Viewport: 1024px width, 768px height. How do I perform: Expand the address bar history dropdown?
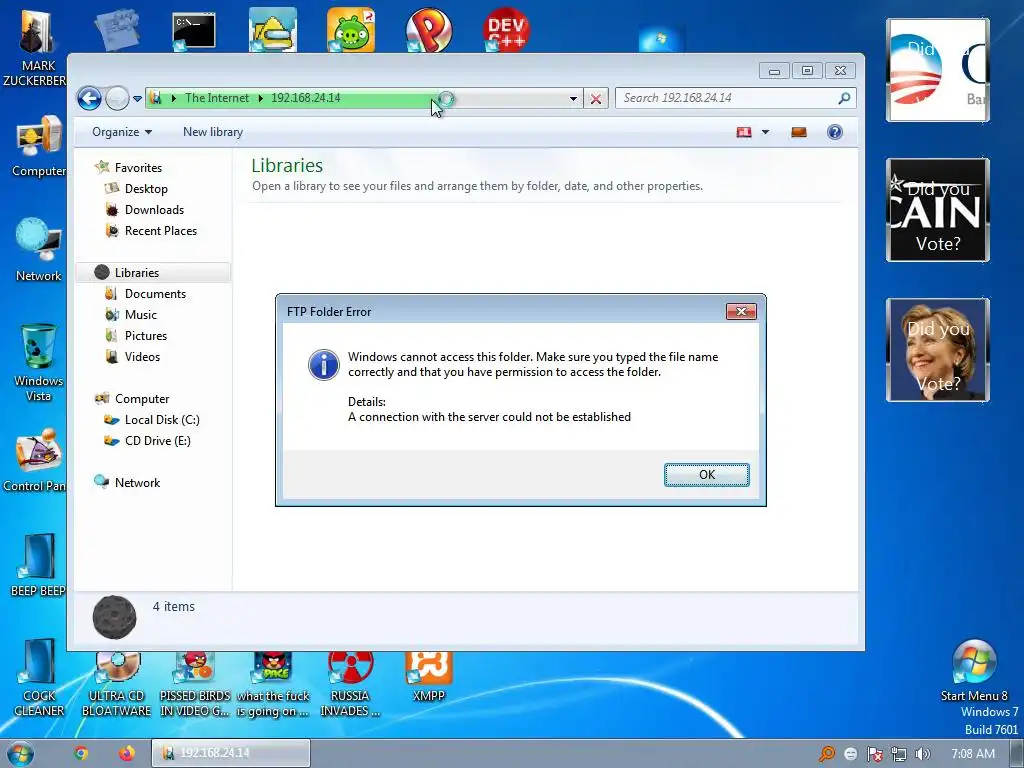[573, 99]
